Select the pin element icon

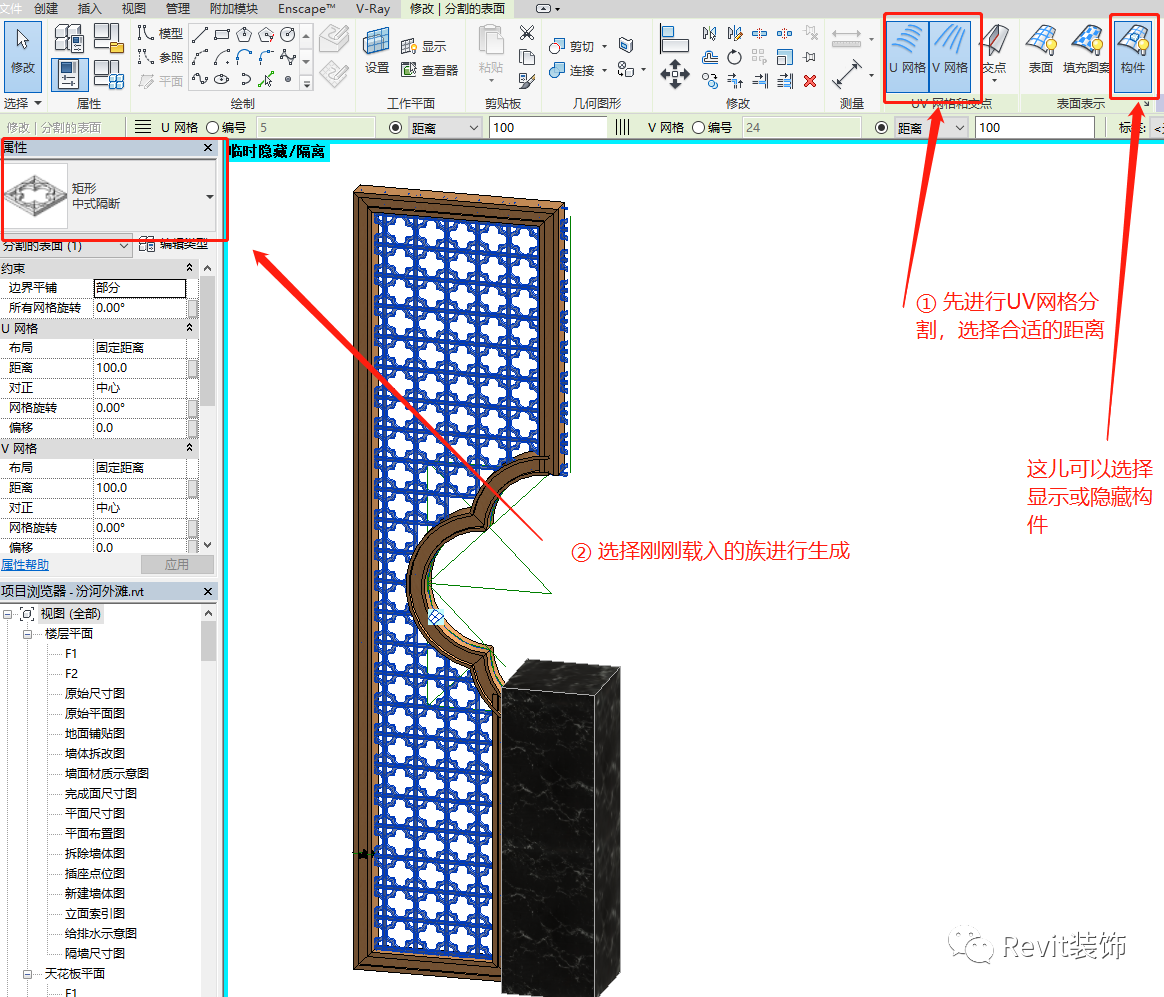tap(810, 57)
